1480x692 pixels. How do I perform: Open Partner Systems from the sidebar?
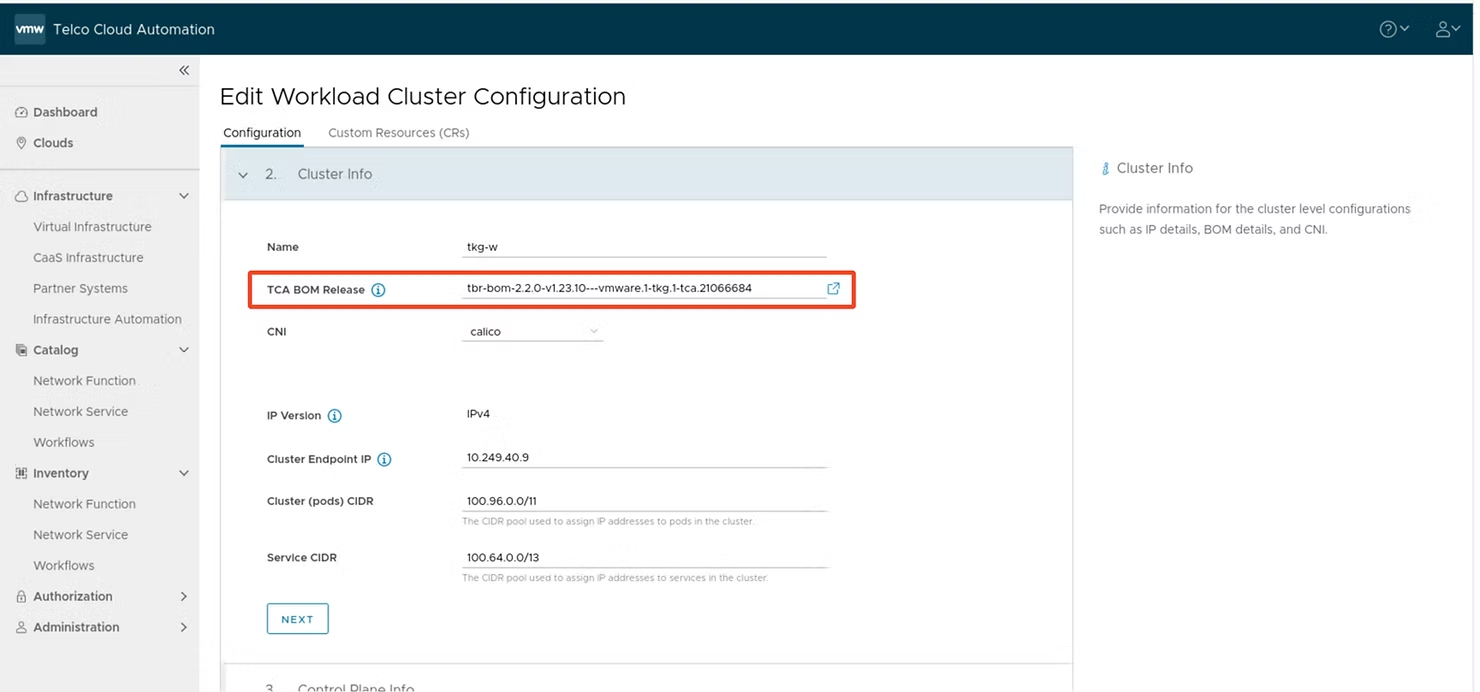pos(80,287)
